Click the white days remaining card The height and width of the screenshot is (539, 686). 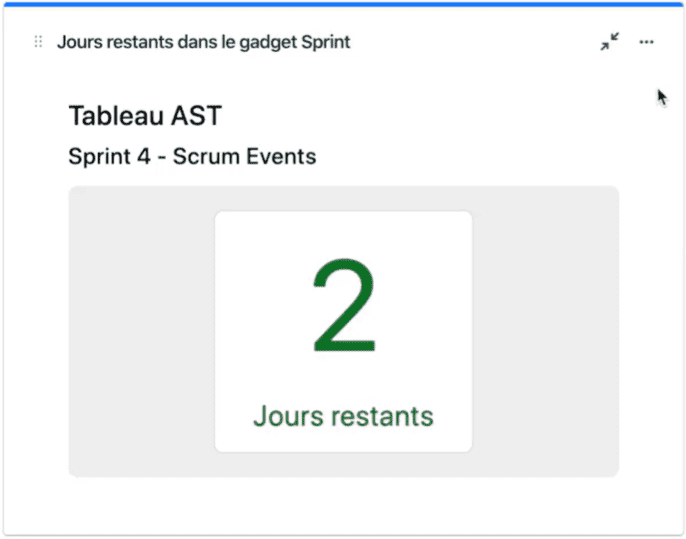[343, 332]
